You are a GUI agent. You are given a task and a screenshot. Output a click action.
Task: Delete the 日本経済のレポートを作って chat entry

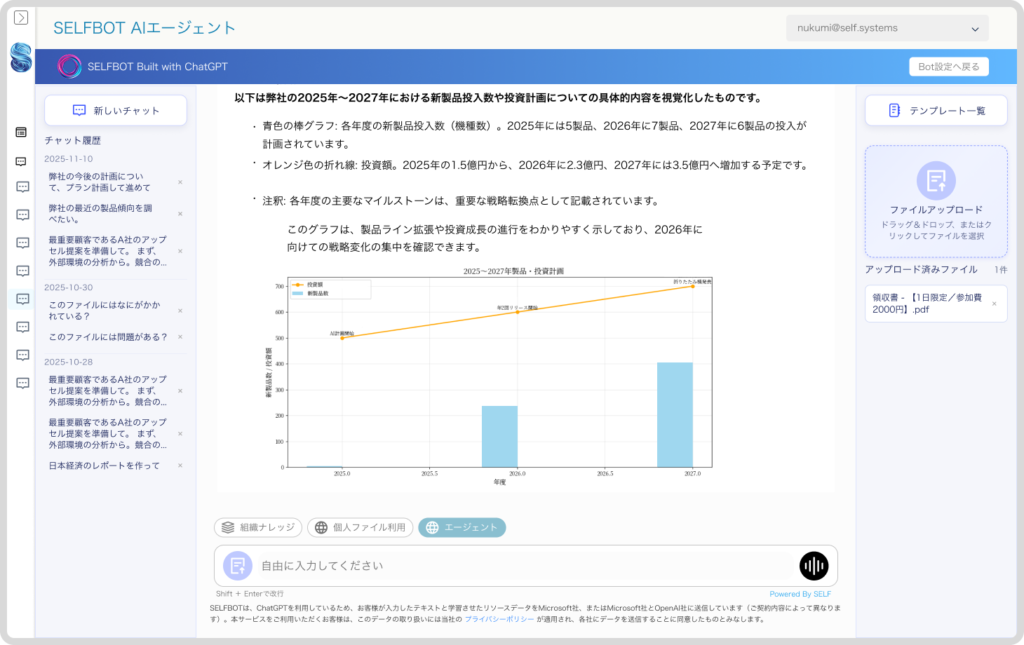pyautogui.click(x=180, y=466)
